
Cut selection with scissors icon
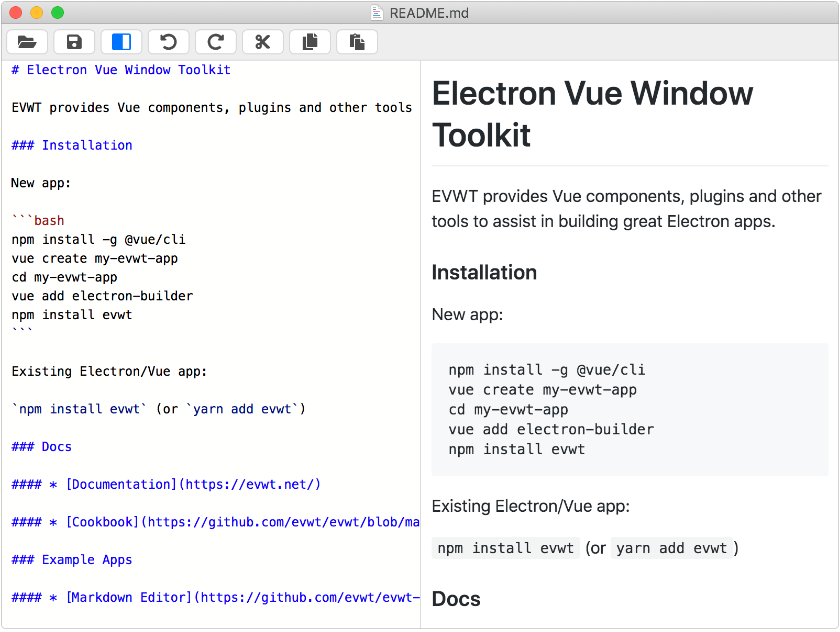click(x=262, y=42)
